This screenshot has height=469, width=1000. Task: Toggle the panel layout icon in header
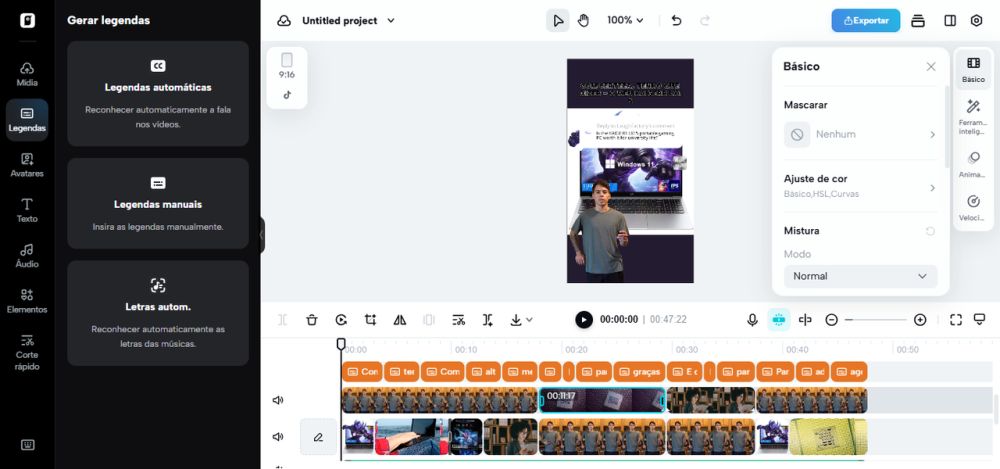pos(950,20)
